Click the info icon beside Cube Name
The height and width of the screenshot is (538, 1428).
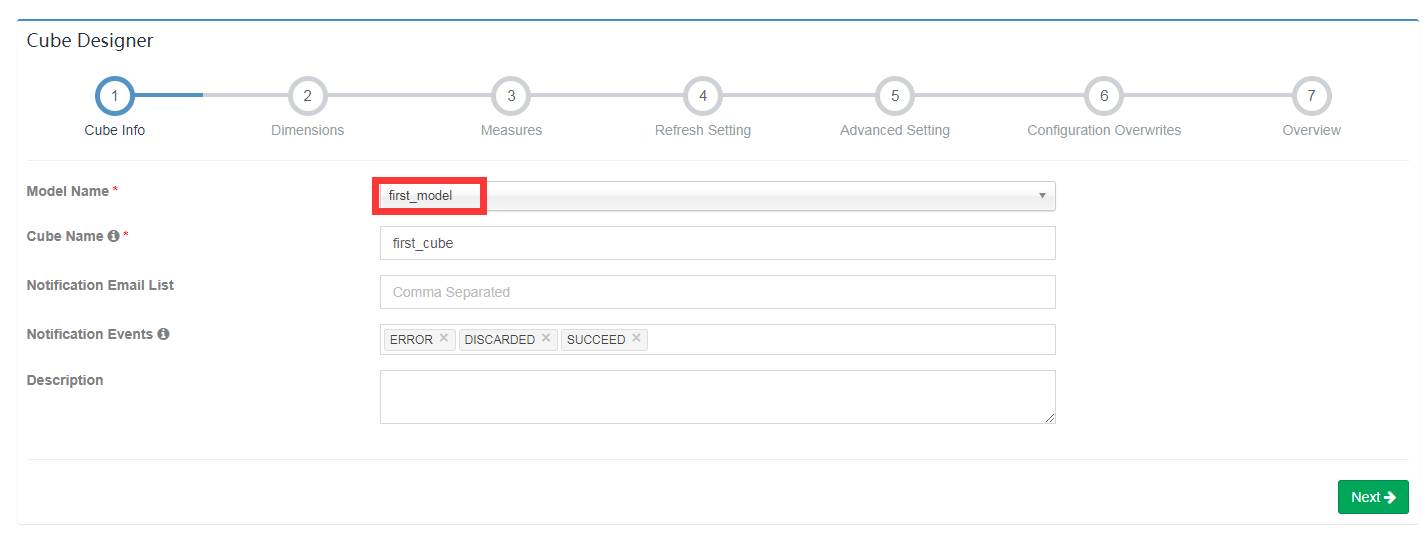[x=113, y=236]
